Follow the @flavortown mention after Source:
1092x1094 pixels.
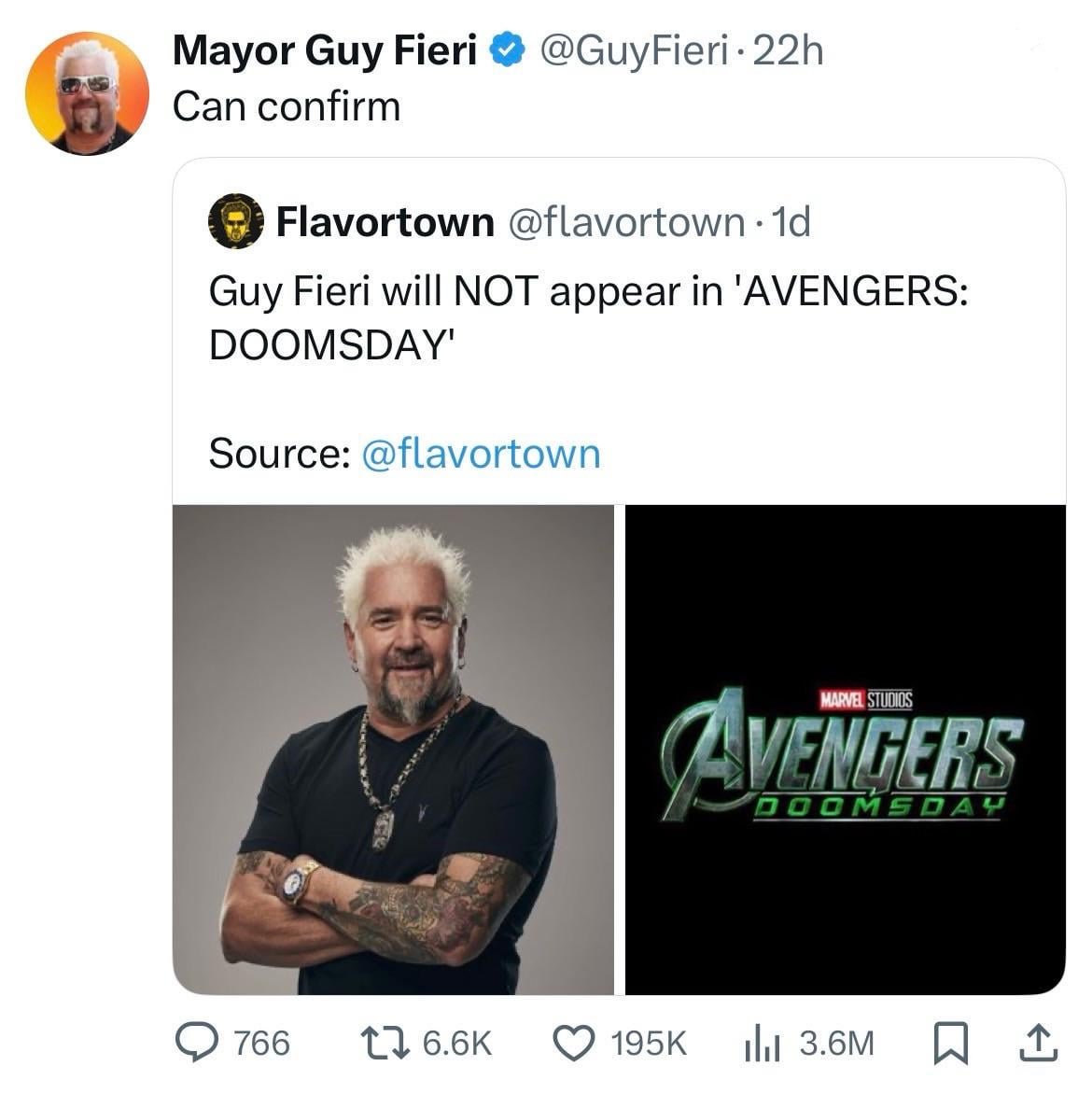click(480, 454)
